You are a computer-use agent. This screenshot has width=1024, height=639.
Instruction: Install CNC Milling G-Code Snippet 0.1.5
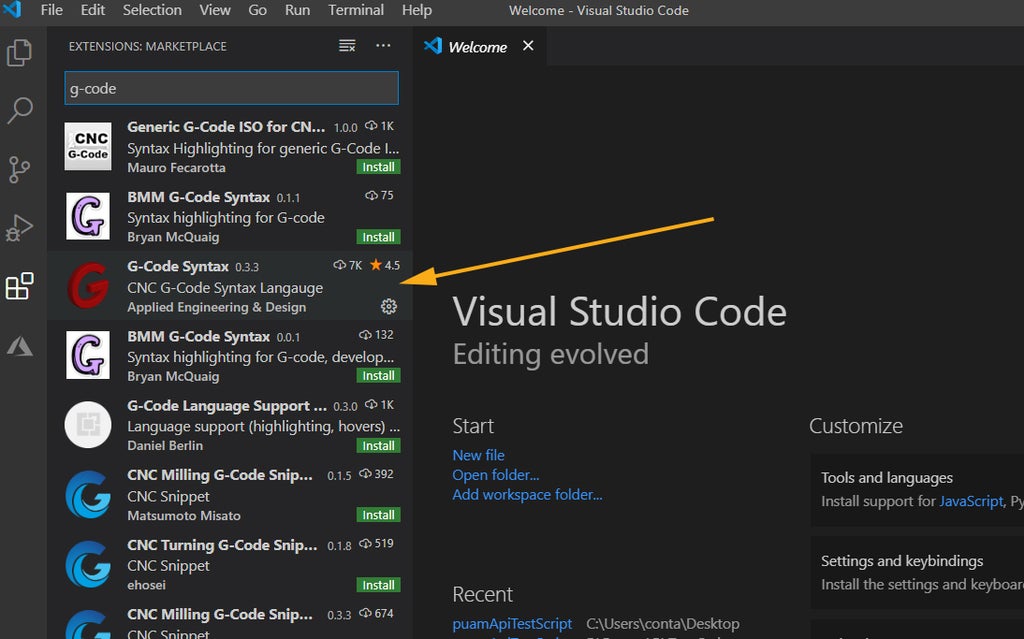coord(379,515)
